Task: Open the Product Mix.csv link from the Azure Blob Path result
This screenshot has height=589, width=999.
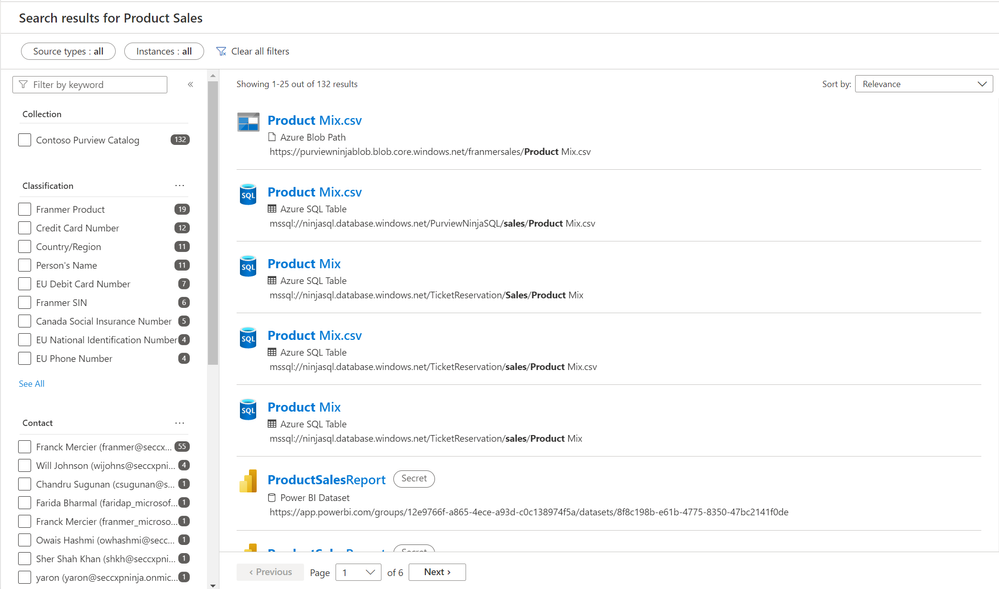Action: pos(315,120)
